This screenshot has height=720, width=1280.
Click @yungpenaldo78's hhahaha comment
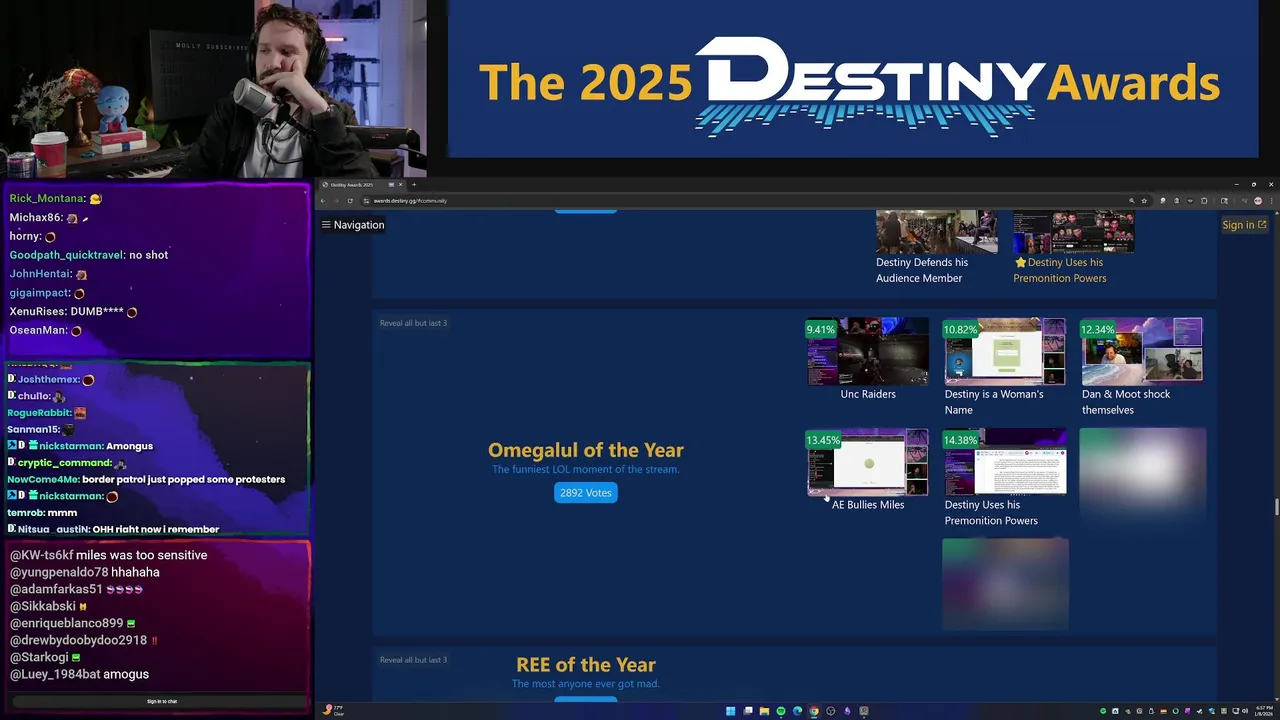click(x=85, y=572)
